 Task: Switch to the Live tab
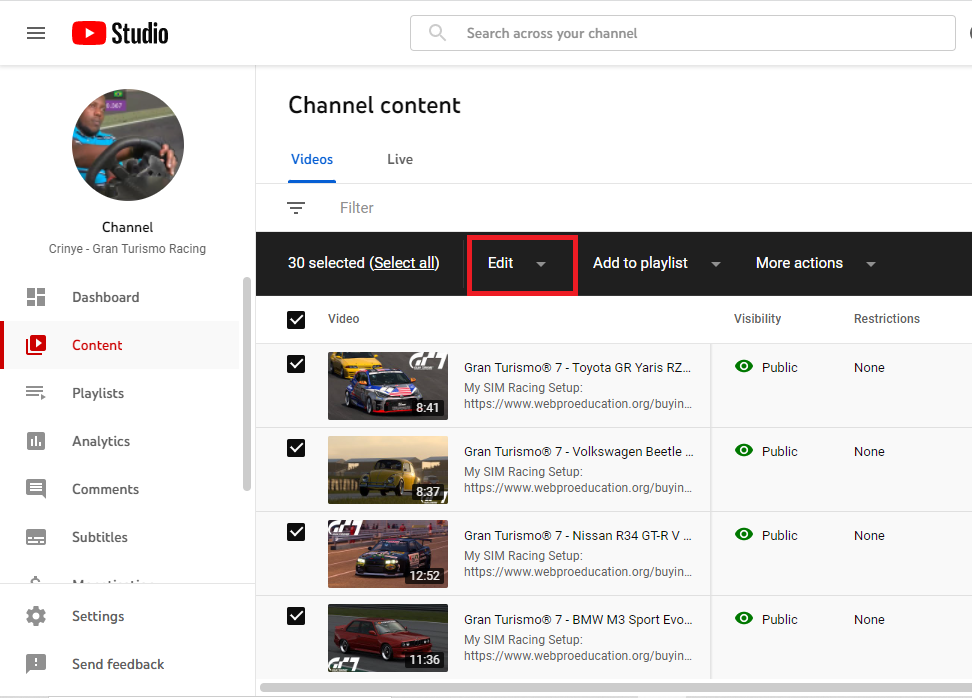400,159
